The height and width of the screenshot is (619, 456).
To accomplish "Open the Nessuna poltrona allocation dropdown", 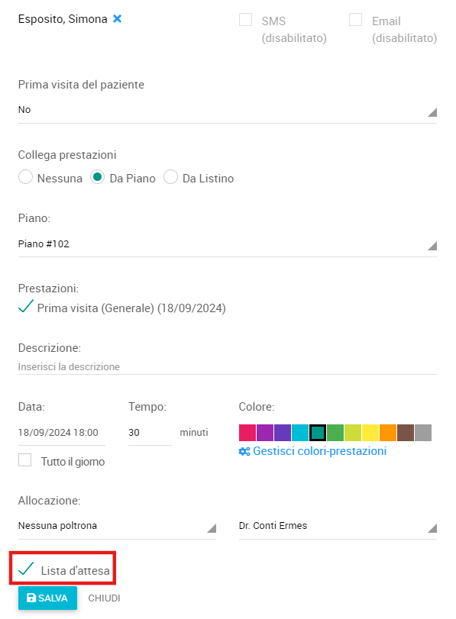I will (x=117, y=526).
